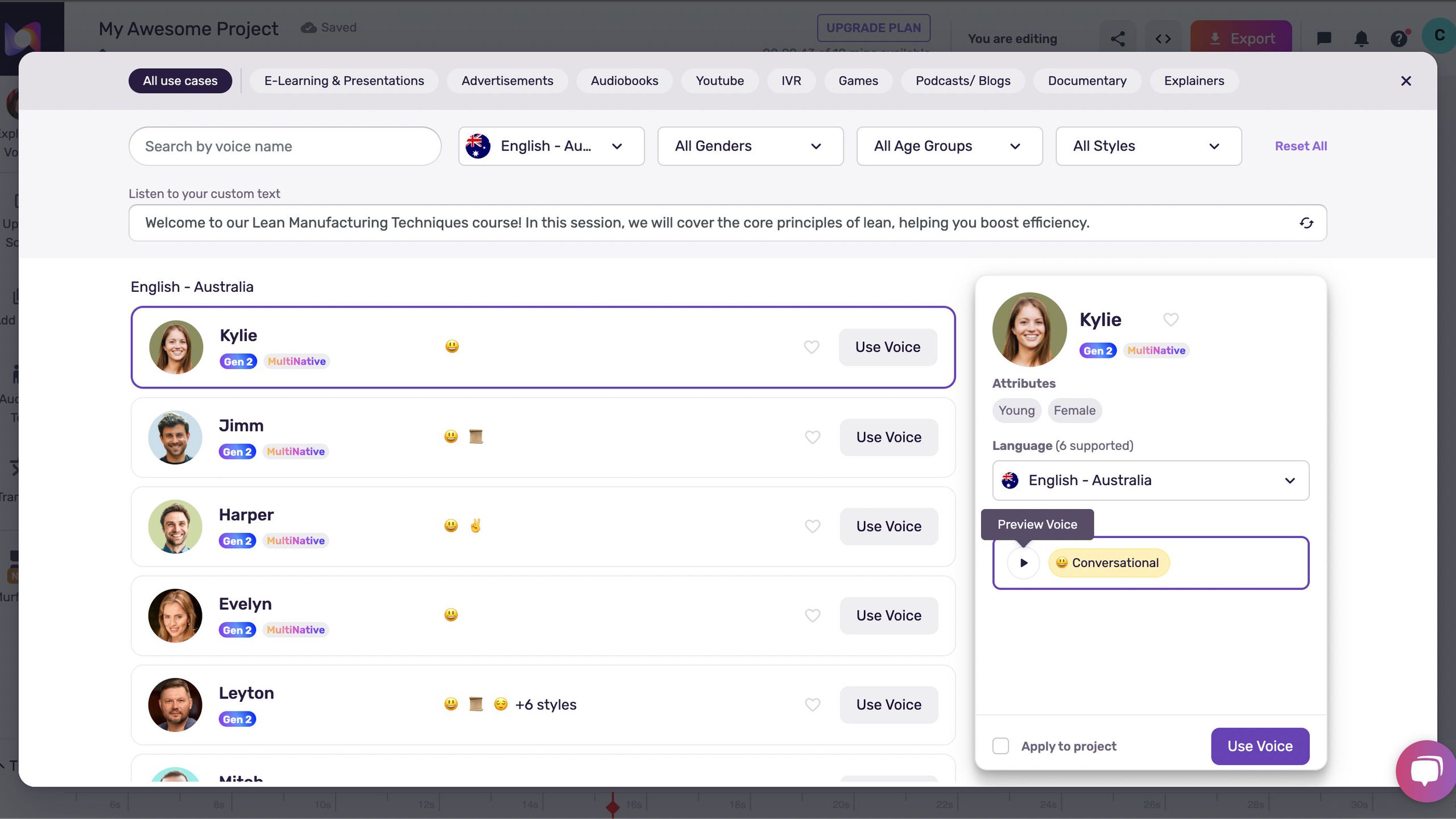The height and width of the screenshot is (819, 1456).
Task: Click Kylie's large avatar in details panel
Action: (x=1029, y=329)
